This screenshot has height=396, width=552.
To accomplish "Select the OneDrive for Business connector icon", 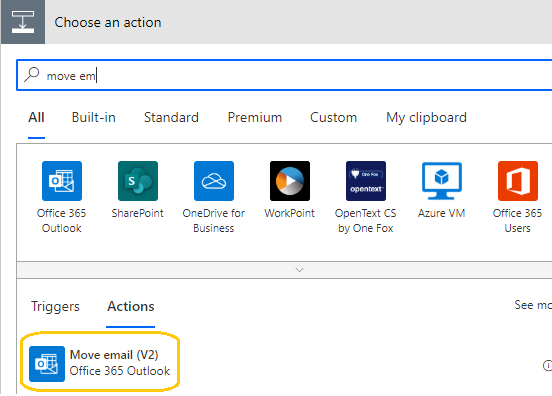I will pos(214,181).
